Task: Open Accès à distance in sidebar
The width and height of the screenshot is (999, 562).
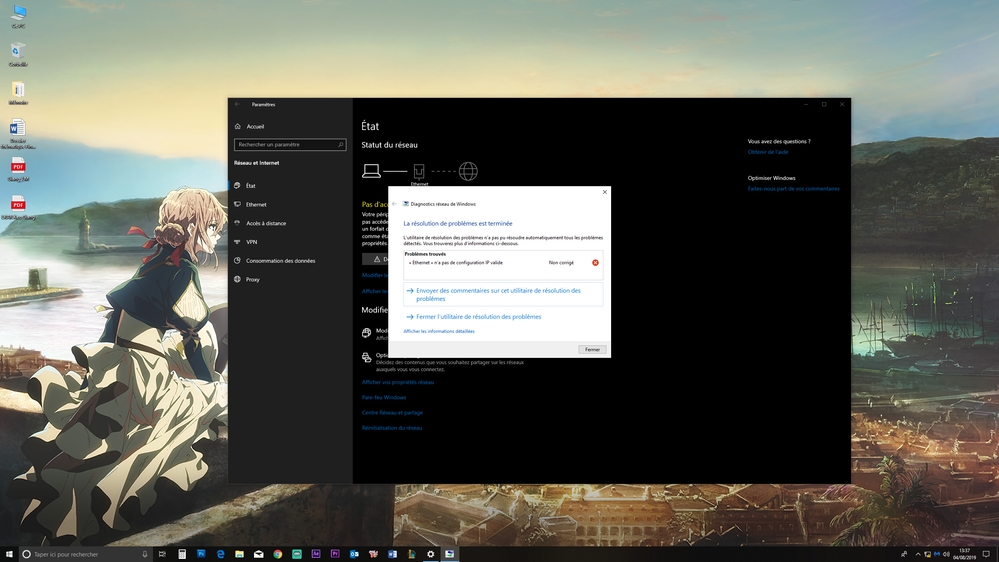Action: [x=266, y=223]
